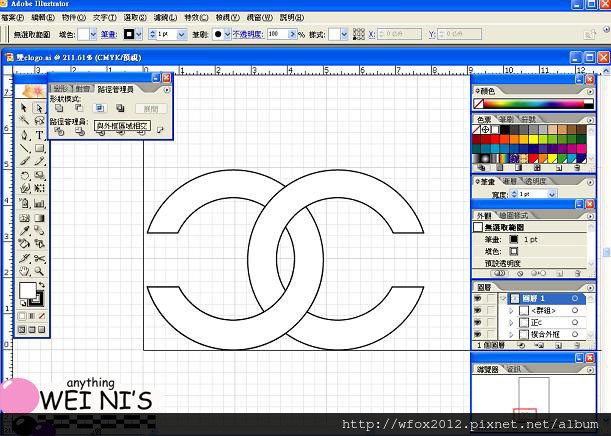611x436 pixels.
Task: Expand the <群組> sublayer
Action: click(x=512, y=311)
